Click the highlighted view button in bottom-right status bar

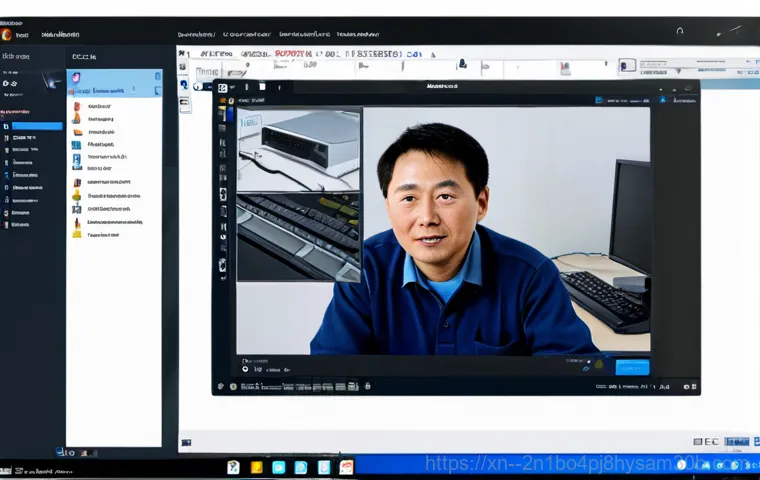(737, 441)
